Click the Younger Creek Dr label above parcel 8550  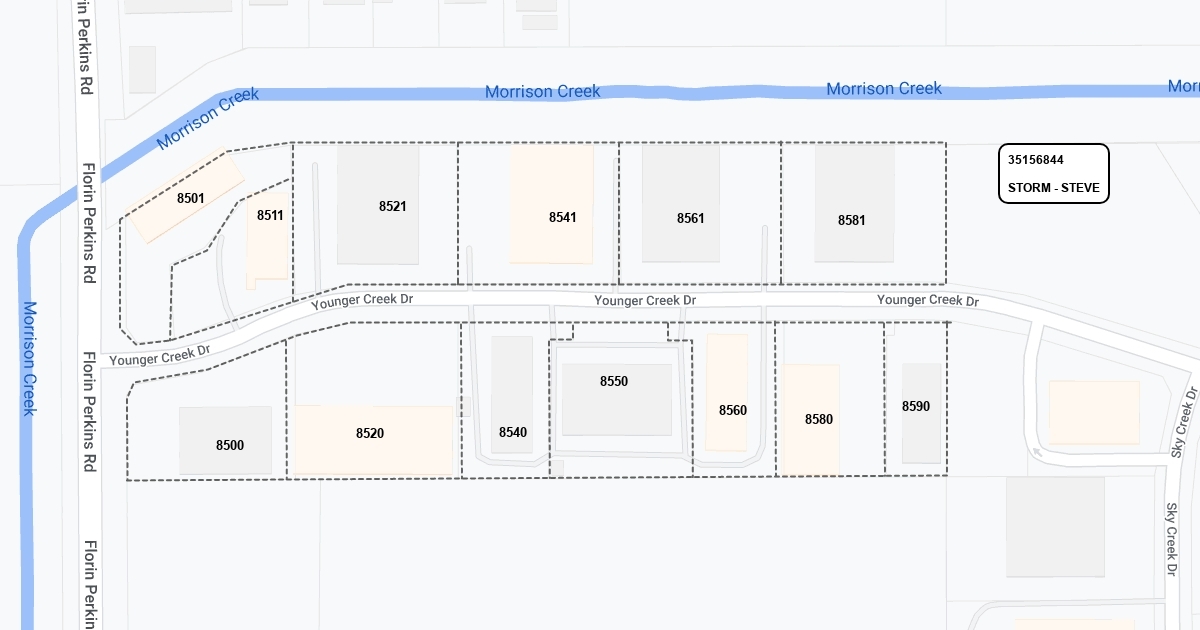point(644,300)
